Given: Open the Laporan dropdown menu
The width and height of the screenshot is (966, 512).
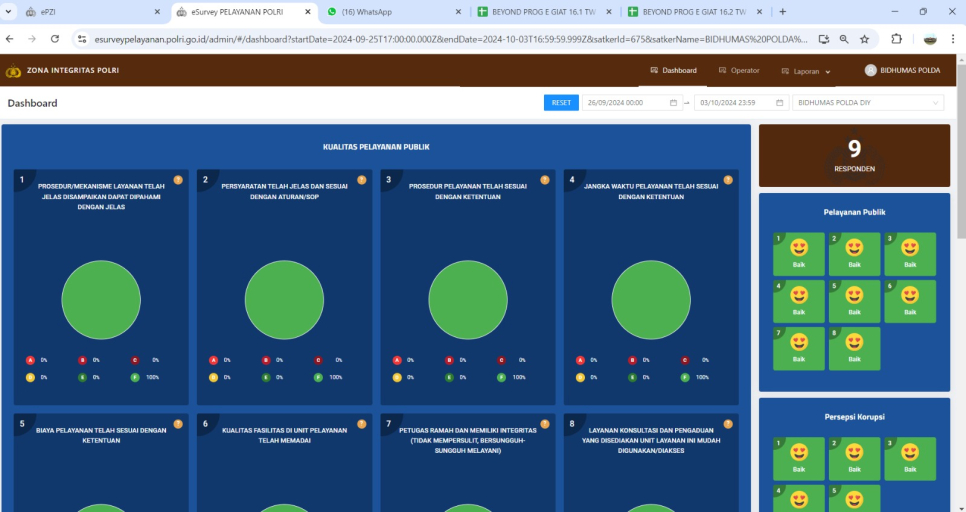Looking at the screenshot, I should tap(806, 71).
